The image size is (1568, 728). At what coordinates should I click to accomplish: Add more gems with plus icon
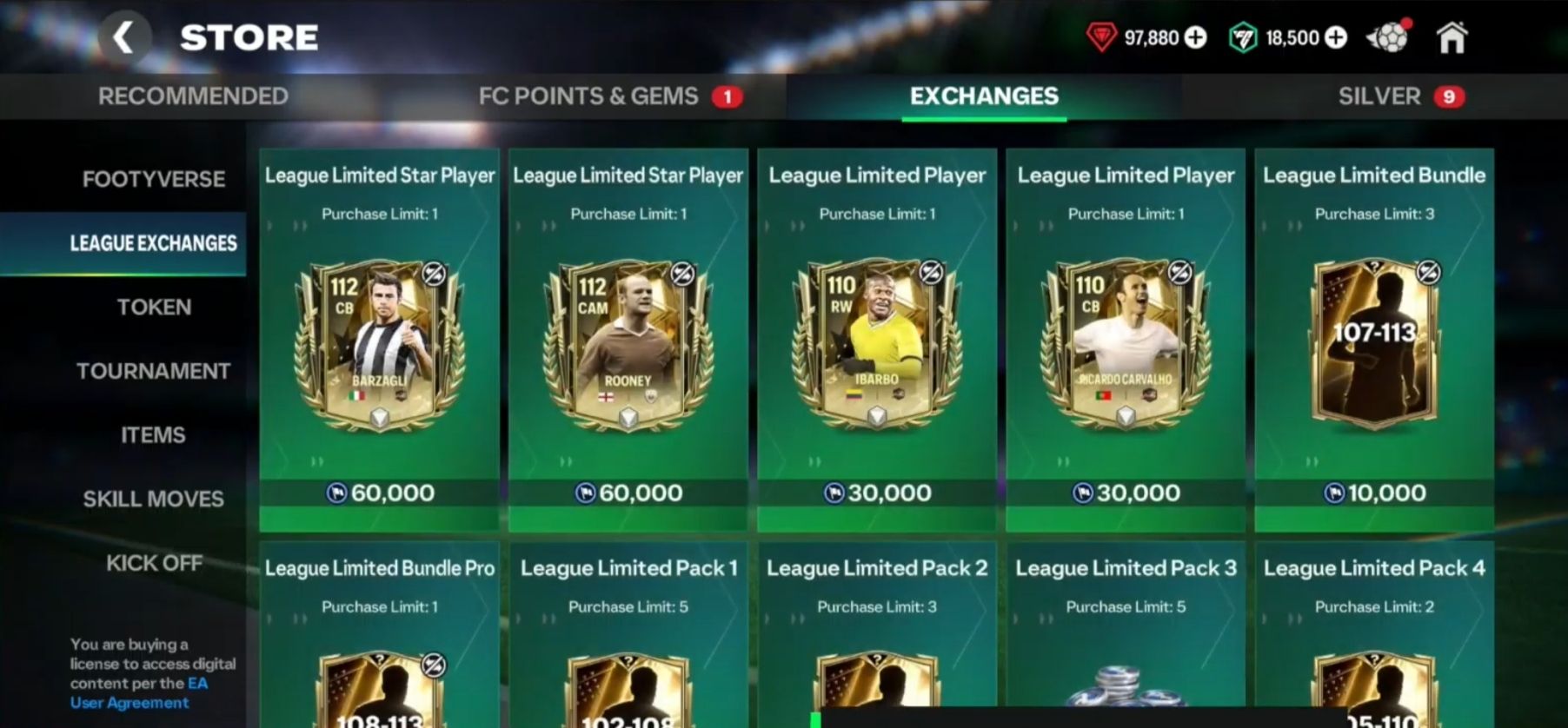coord(1336,37)
